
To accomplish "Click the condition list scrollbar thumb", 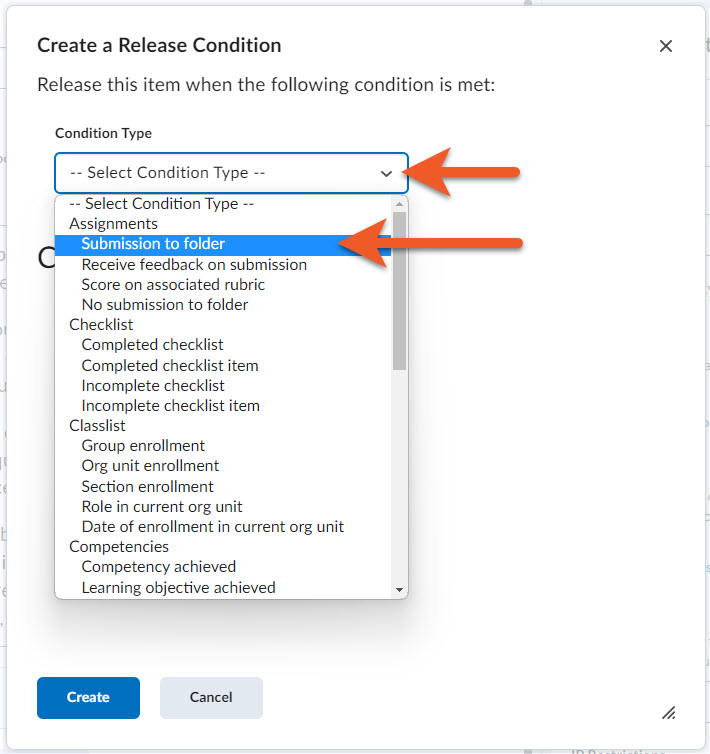I will pyautogui.click(x=399, y=291).
